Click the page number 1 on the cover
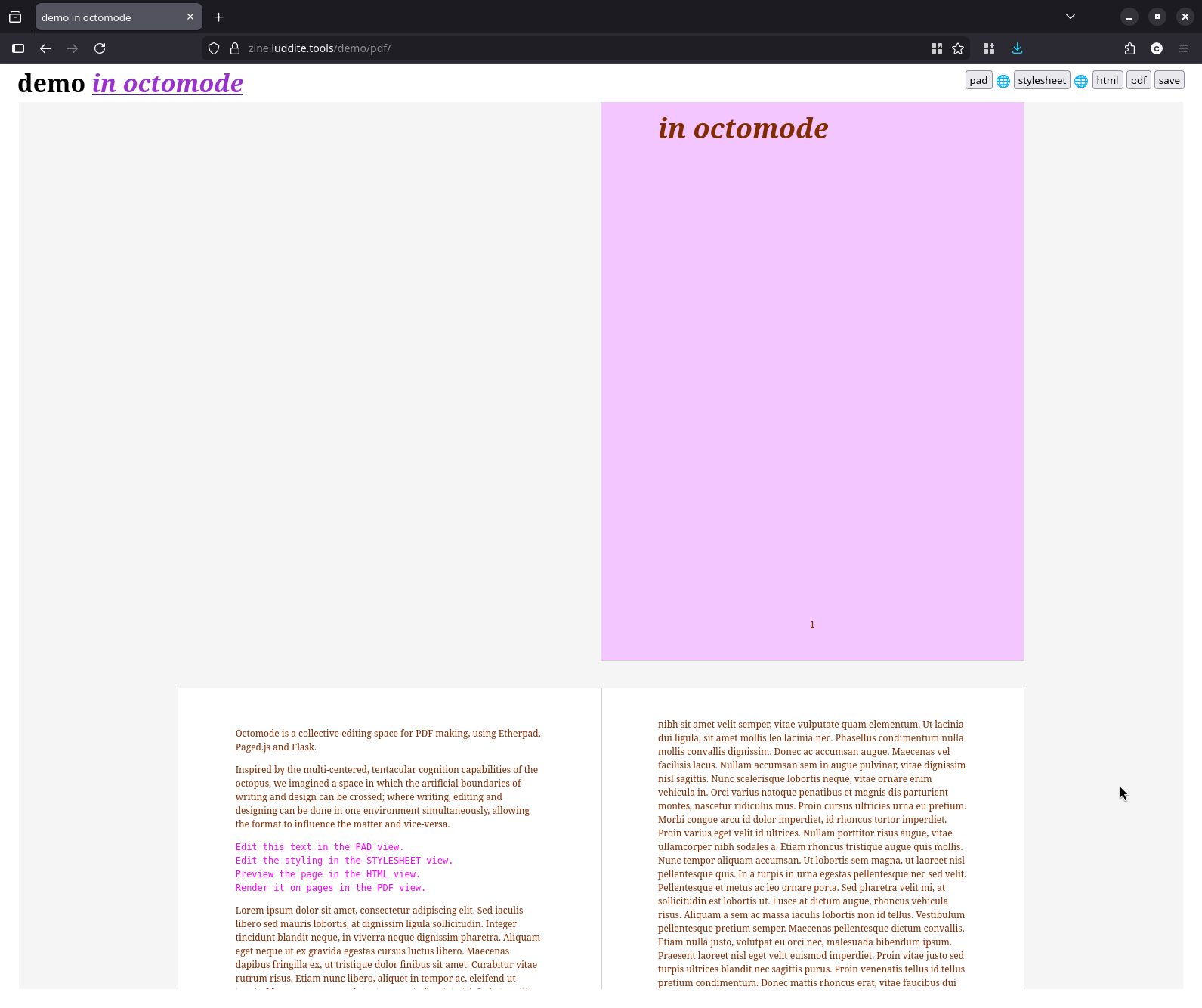The height and width of the screenshot is (1008, 1202). 812,624
